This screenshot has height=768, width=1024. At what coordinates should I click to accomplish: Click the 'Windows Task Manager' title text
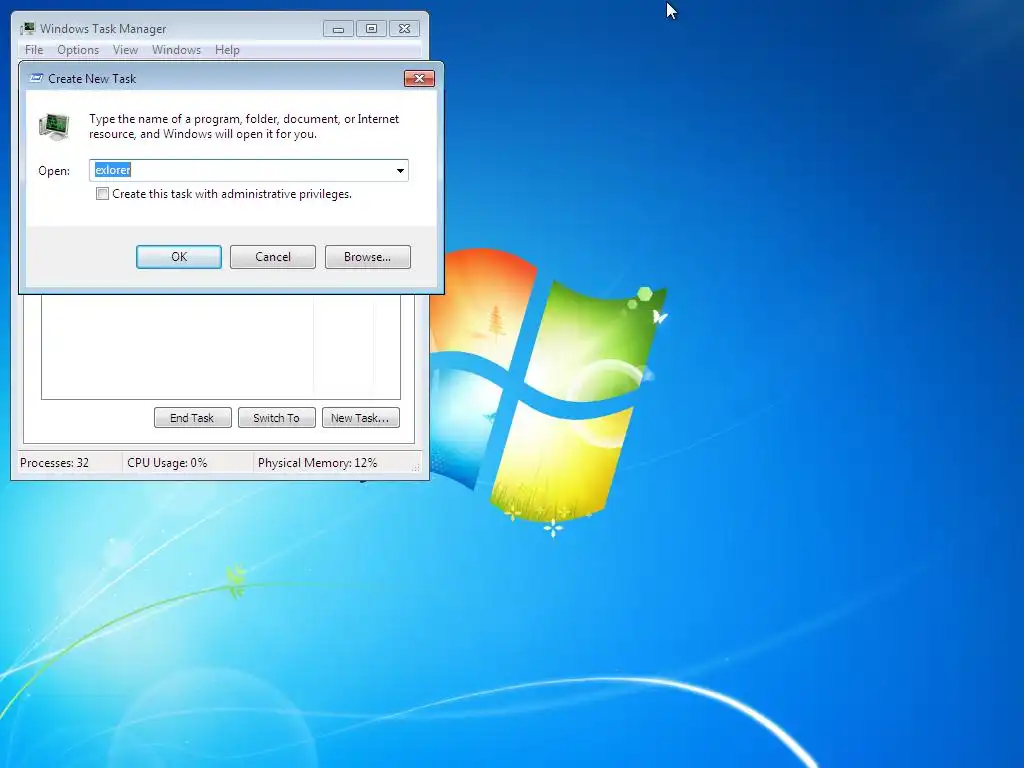click(x=103, y=29)
